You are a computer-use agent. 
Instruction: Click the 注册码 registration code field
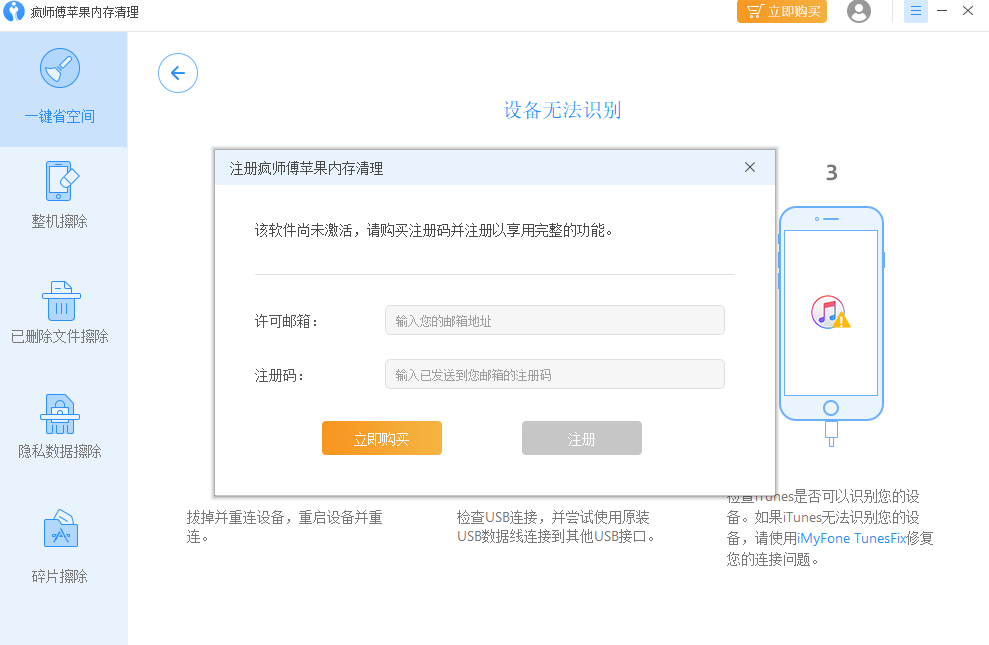coord(554,375)
